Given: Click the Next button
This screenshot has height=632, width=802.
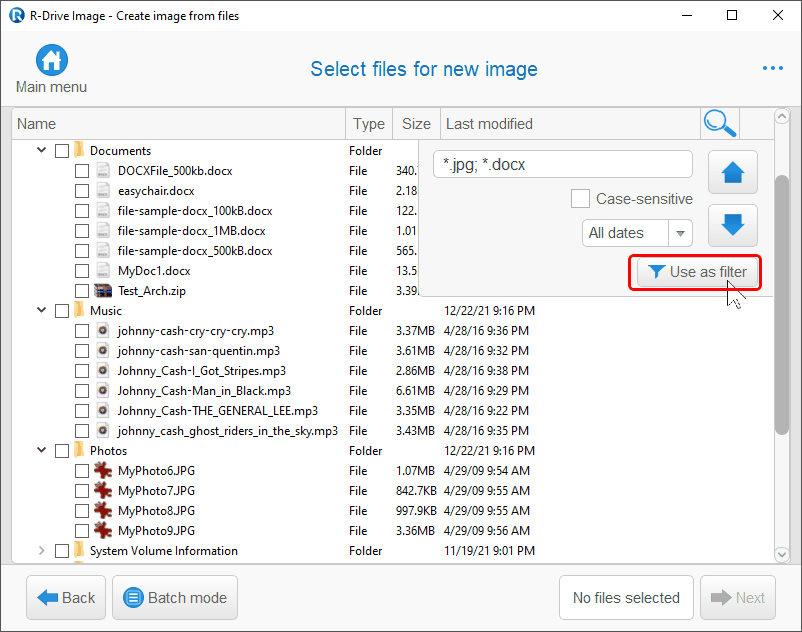Looking at the screenshot, I should [x=738, y=597].
